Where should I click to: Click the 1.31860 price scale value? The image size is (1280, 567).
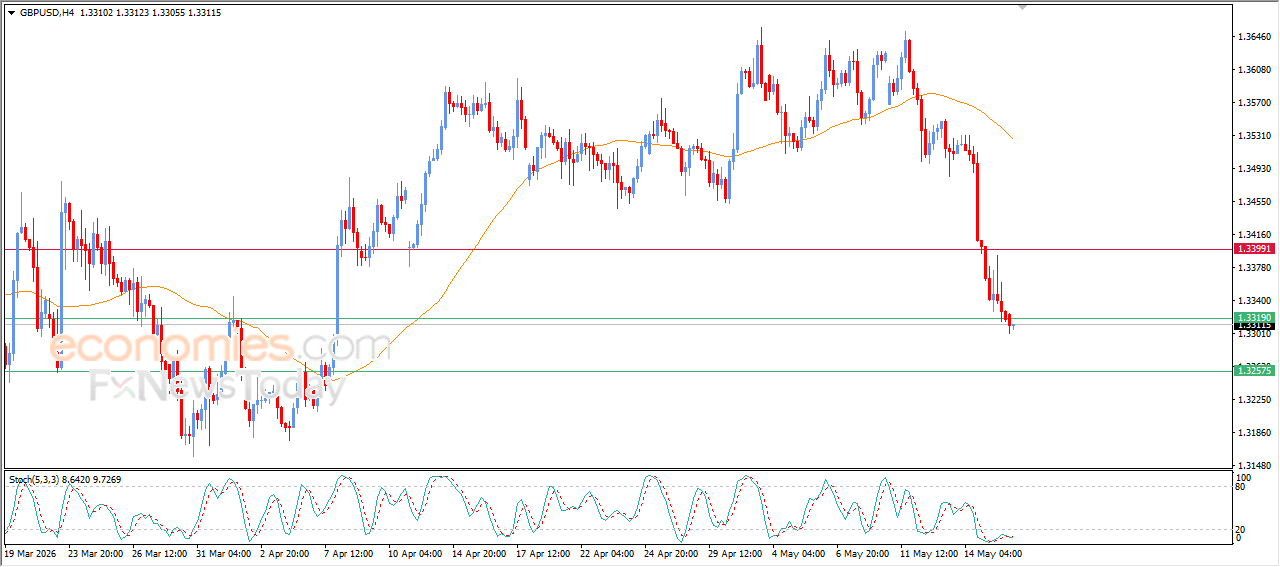1254,433
